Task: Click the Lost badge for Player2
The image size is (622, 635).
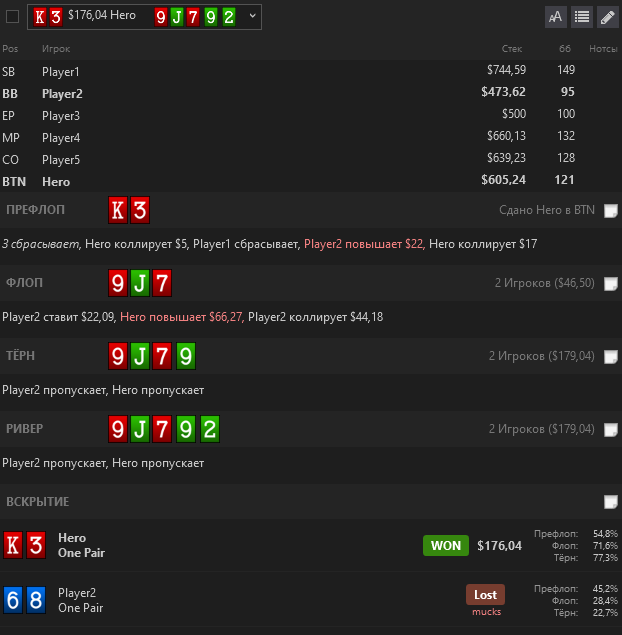Action: 485,595
